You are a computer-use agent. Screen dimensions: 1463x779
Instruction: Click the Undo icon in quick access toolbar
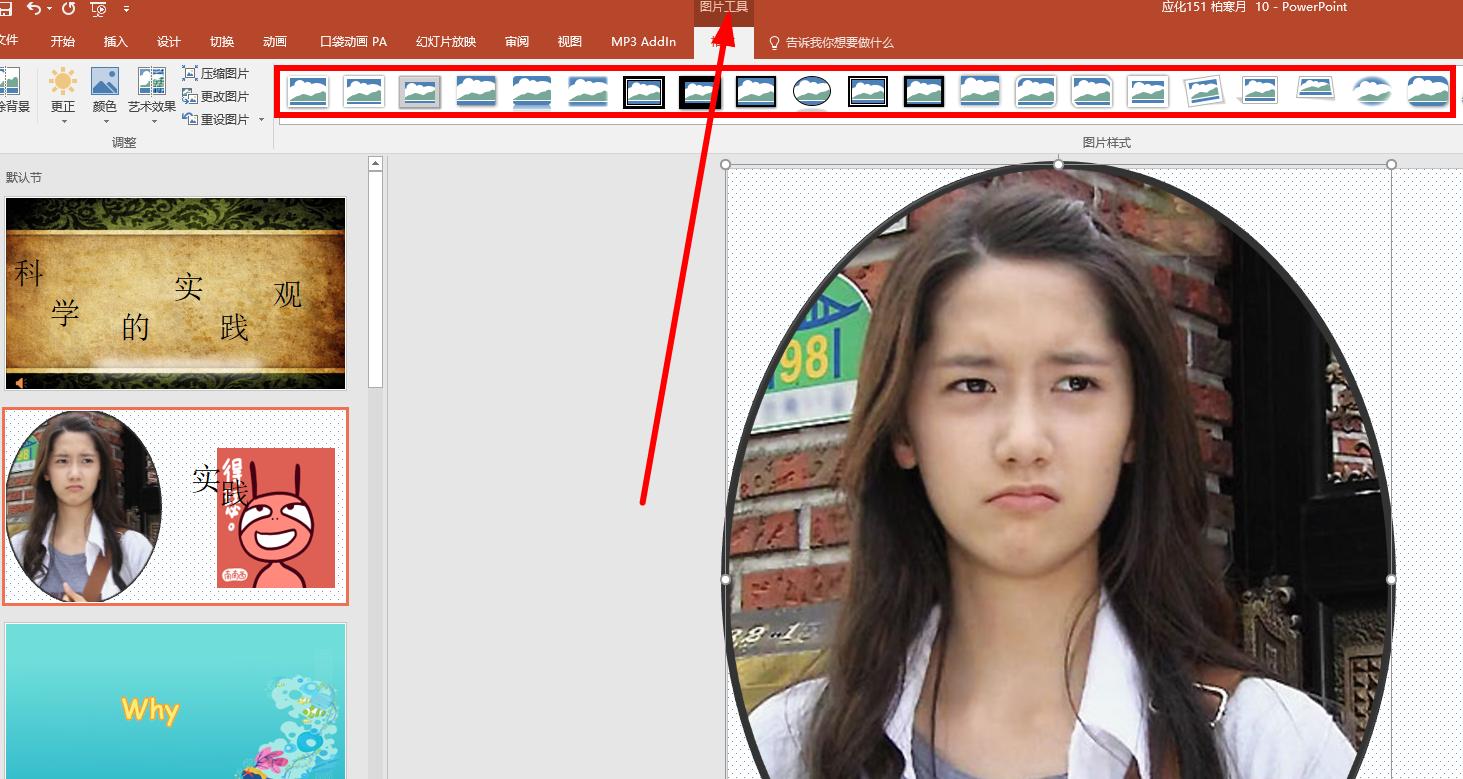coord(35,9)
